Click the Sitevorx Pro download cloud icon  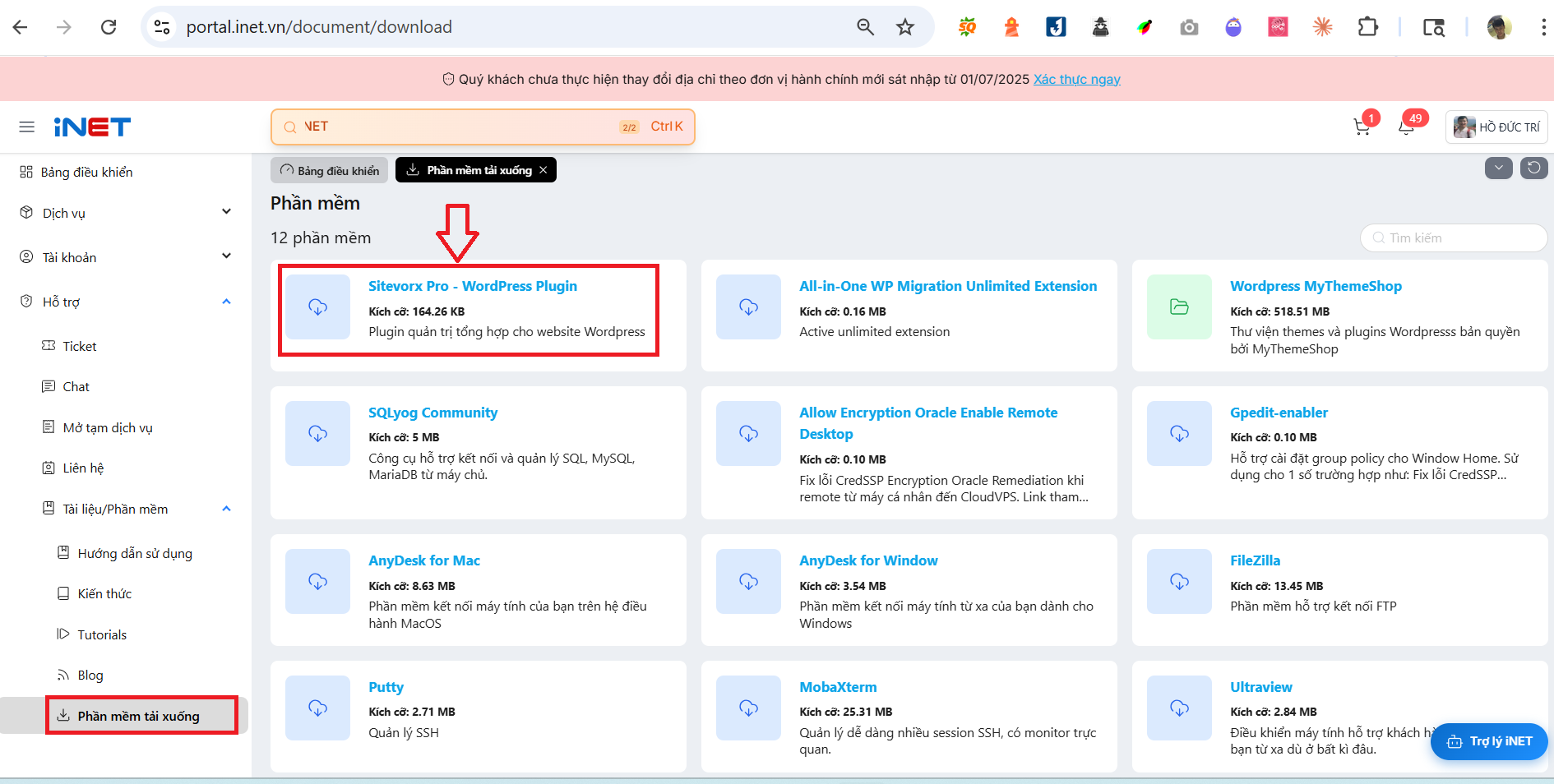coord(318,307)
